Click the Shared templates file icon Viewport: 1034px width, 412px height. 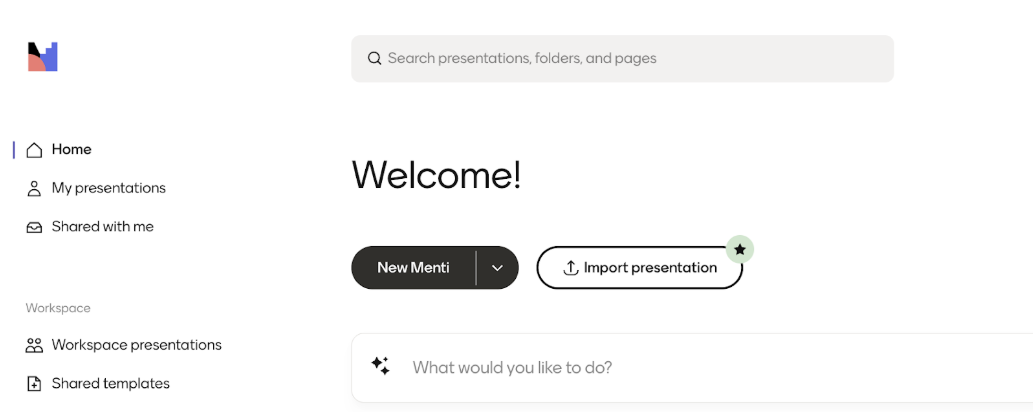34,384
